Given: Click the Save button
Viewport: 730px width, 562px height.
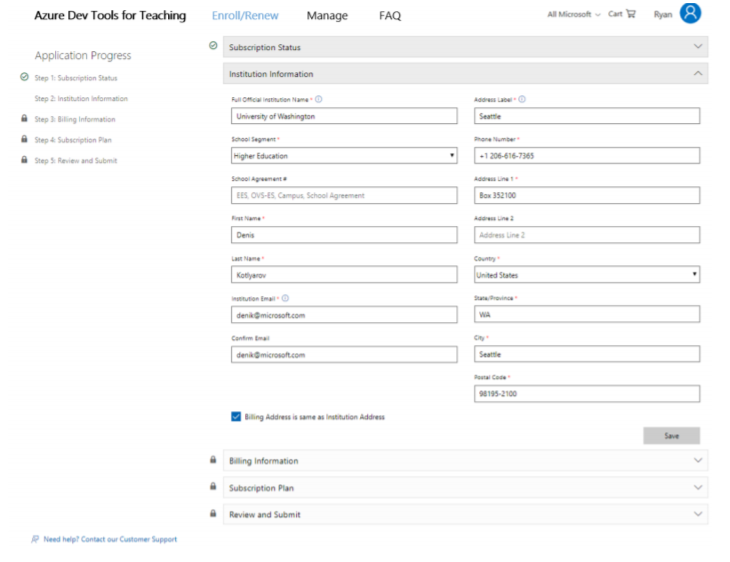Looking at the screenshot, I should pos(671,435).
